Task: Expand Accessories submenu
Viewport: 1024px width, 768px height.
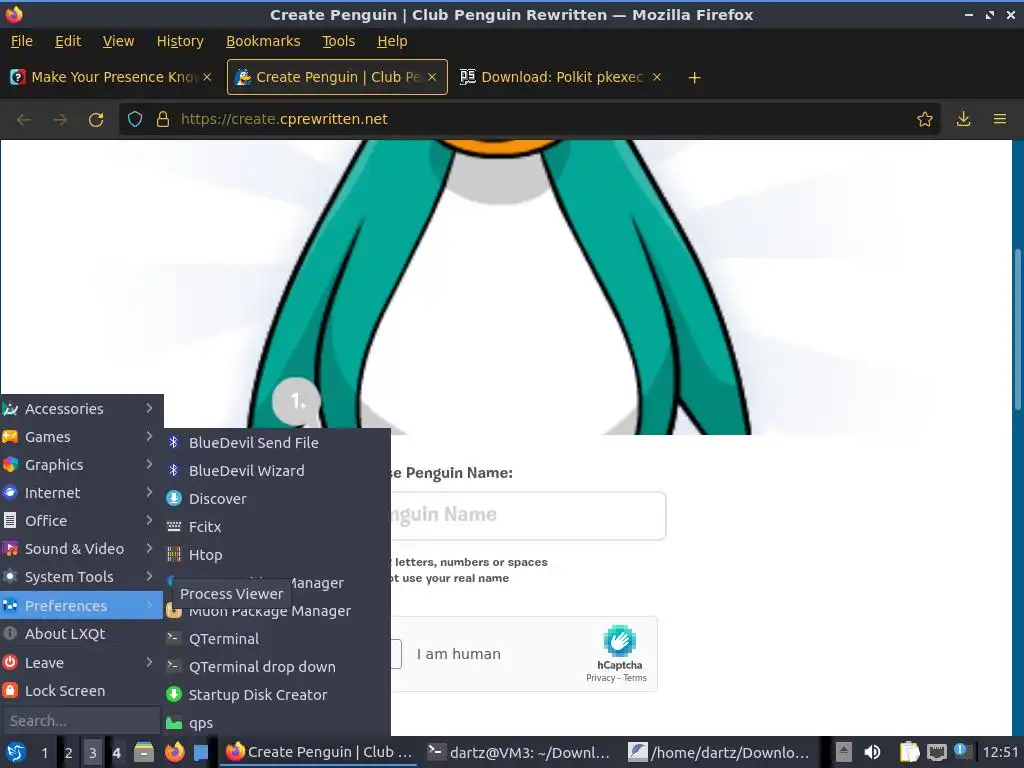Action: [x=81, y=409]
